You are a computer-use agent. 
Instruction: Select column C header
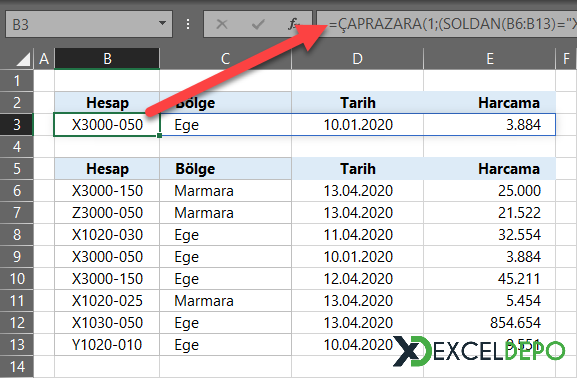point(225,59)
